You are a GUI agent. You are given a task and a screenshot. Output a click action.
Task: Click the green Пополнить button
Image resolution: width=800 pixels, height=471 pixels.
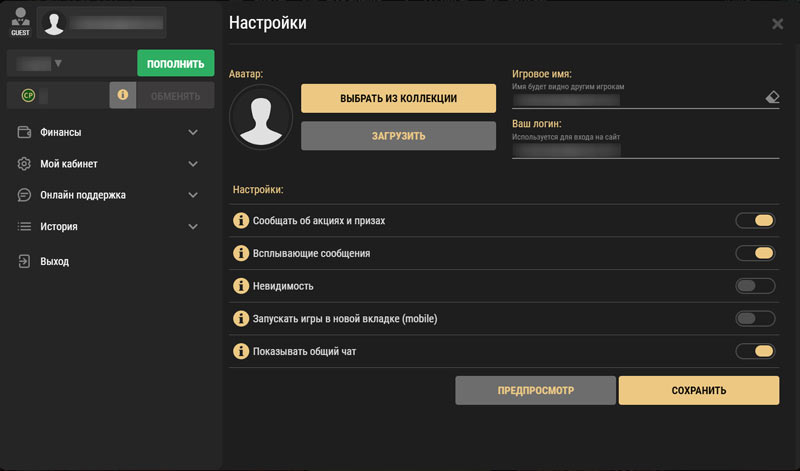coord(175,64)
